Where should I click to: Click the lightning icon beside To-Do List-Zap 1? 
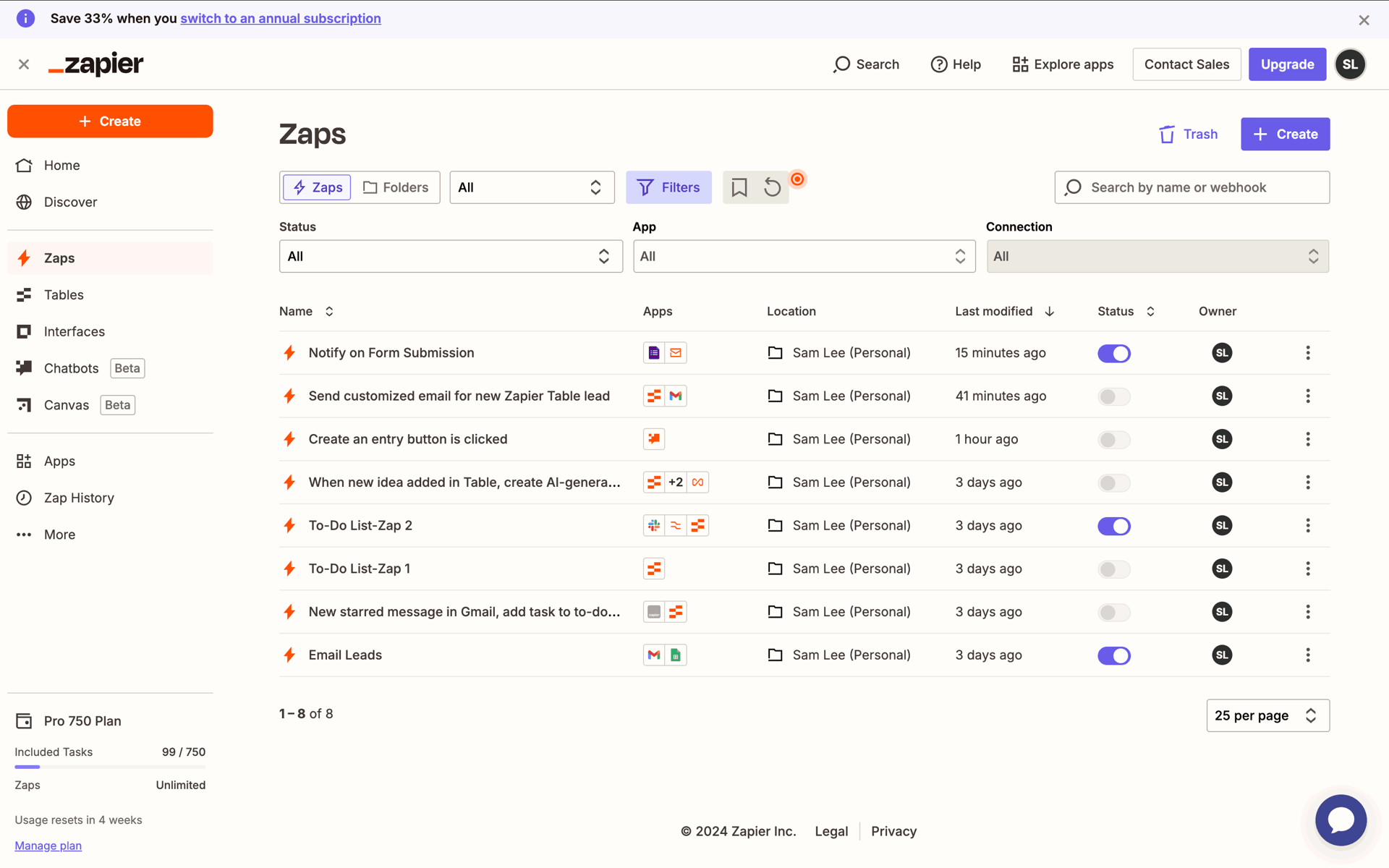click(x=289, y=569)
